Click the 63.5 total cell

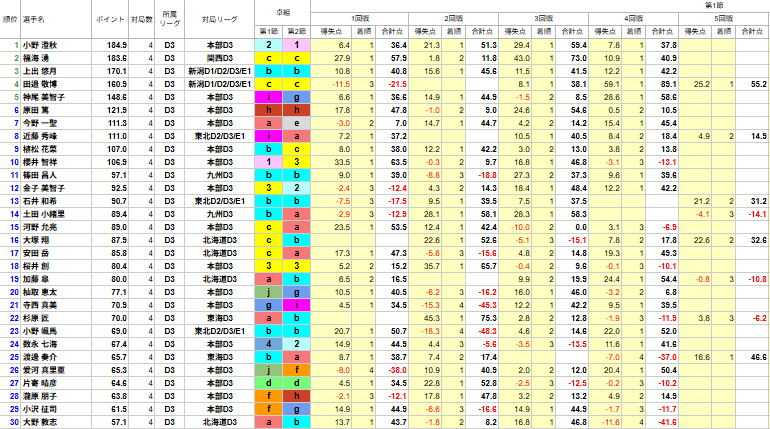coord(392,162)
